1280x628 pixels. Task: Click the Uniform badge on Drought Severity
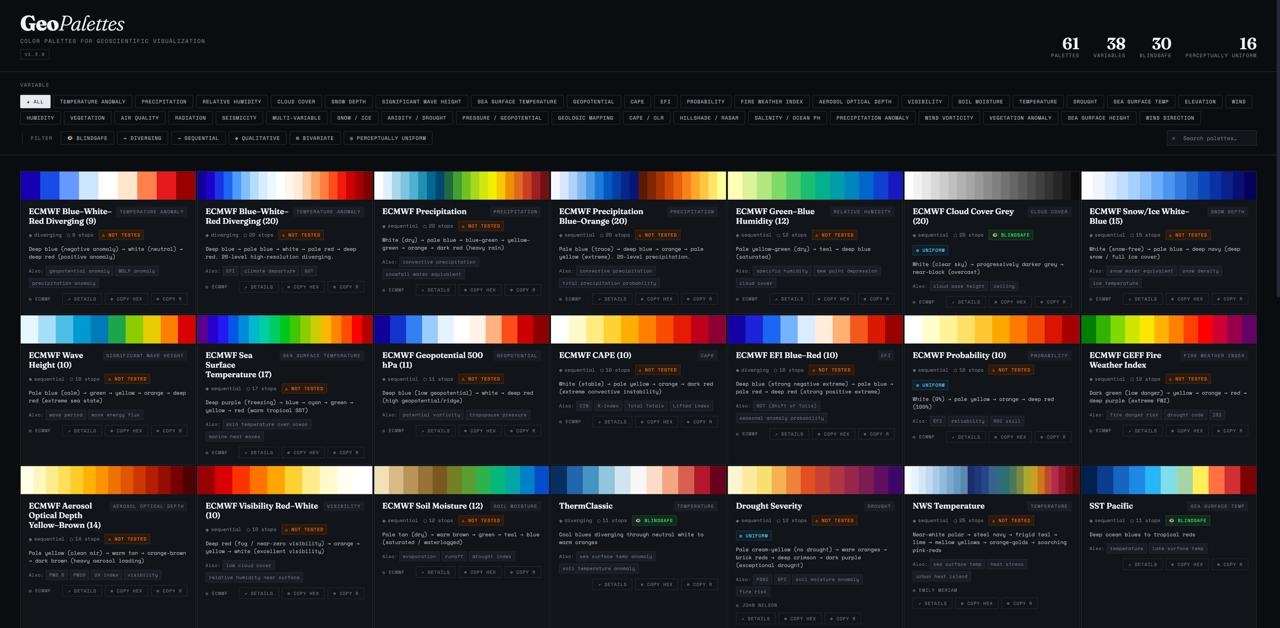coord(756,535)
